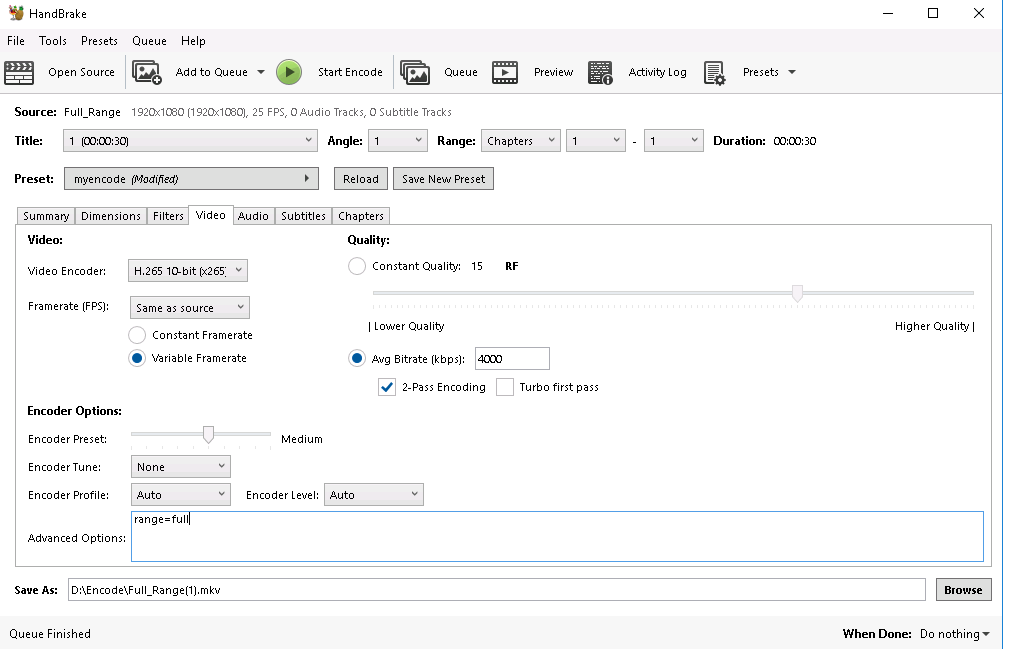The width and height of the screenshot is (1009, 649).
Task: Open the Encoder Tune dropdown
Action: tap(180, 467)
